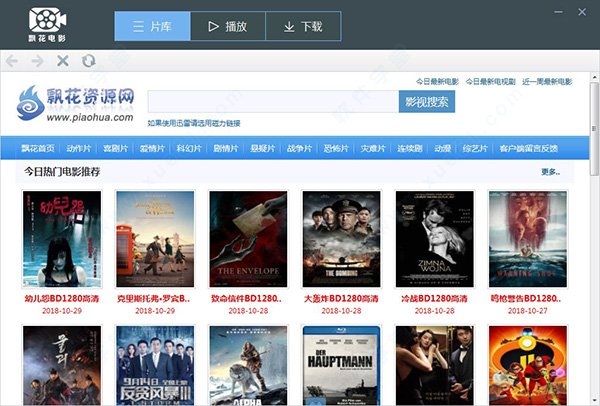Click the 幼儿怨BD1280高清 title link
Screen dimensions: 600x406
[x=62, y=298]
